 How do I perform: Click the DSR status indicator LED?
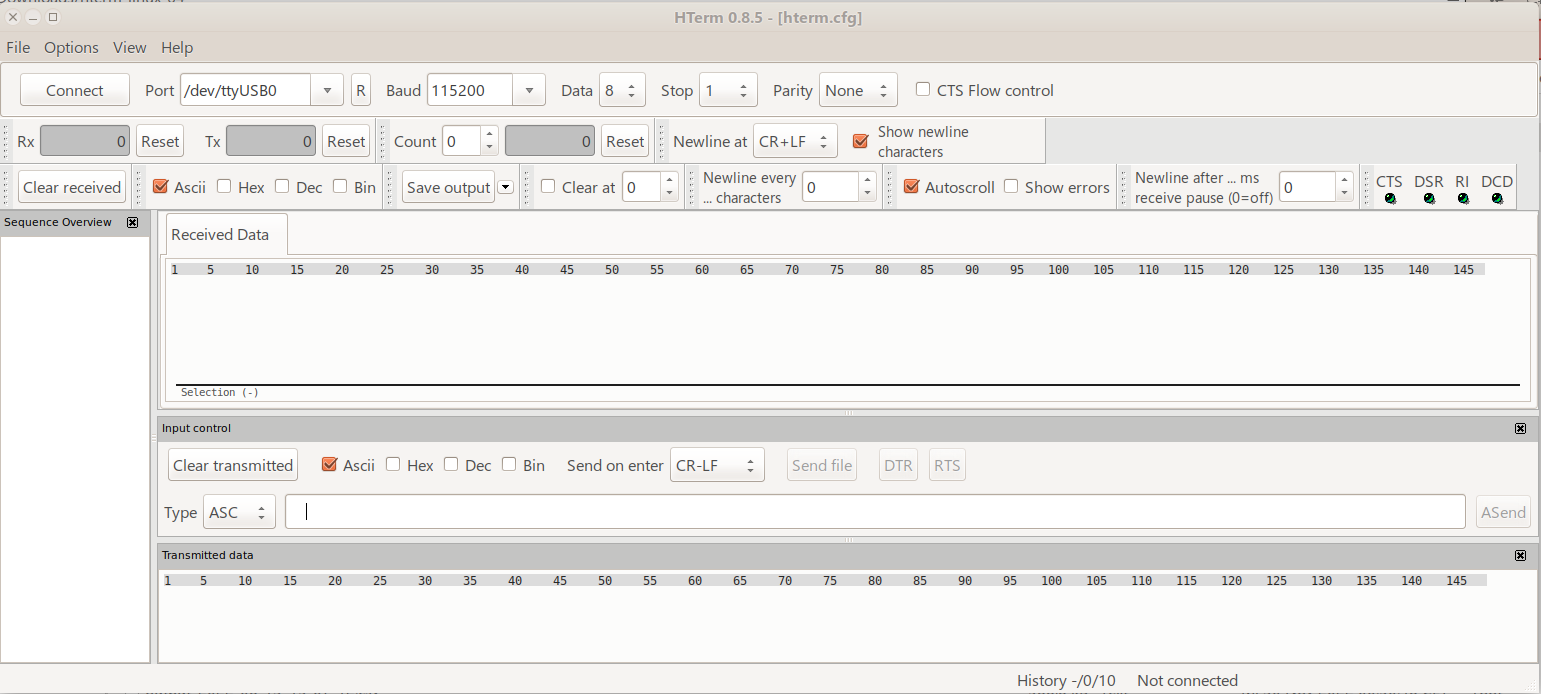pyautogui.click(x=1429, y=198)
